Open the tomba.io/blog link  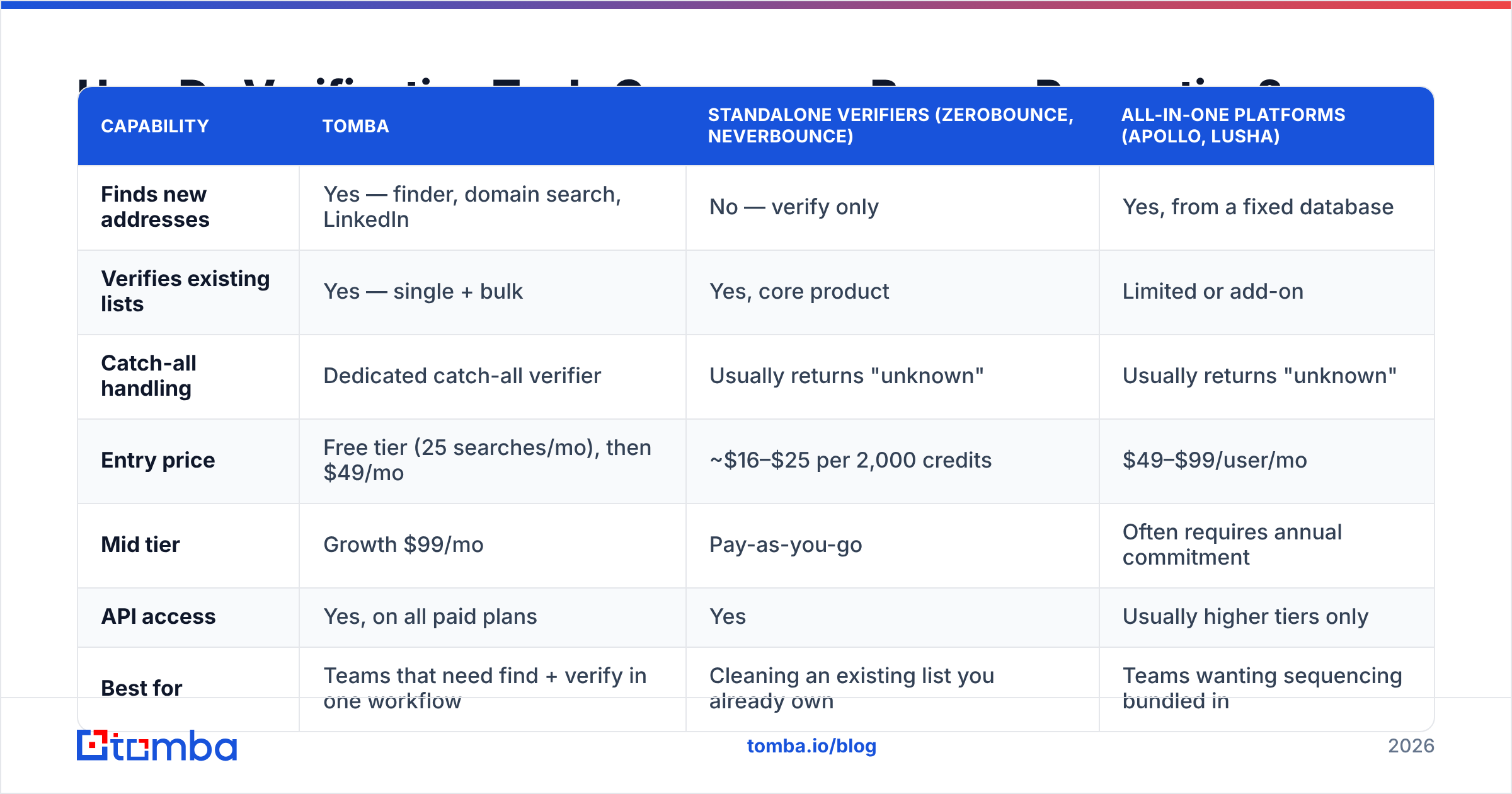tap(811, 746)
